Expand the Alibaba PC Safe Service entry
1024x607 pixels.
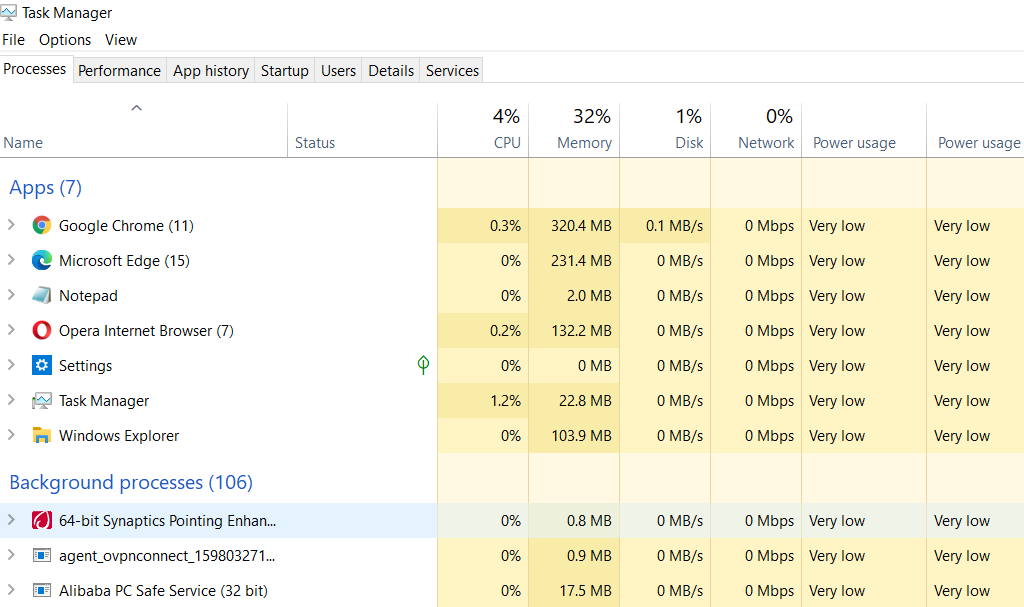click(11, 590)
